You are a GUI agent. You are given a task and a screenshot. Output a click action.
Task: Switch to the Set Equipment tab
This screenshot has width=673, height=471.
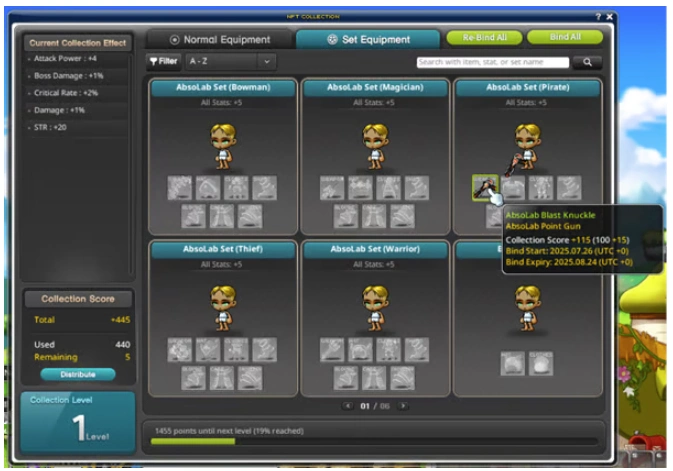[x=368, y=40]
